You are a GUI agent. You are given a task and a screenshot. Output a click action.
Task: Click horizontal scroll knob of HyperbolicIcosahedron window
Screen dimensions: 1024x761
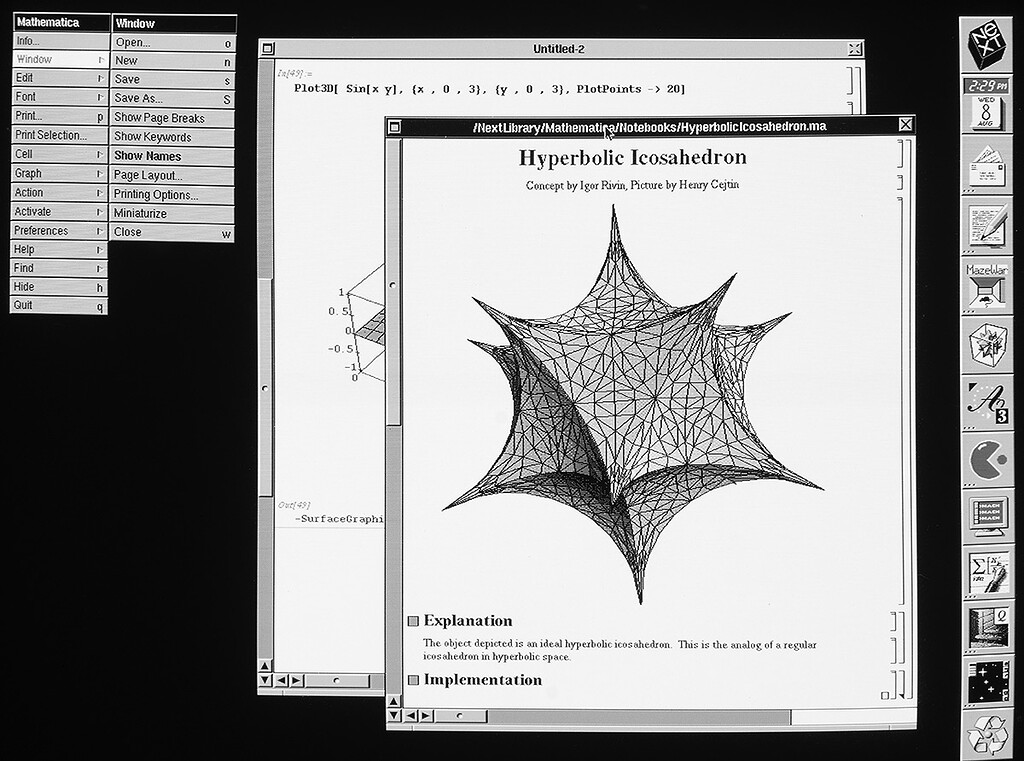(x=459, y=716)
